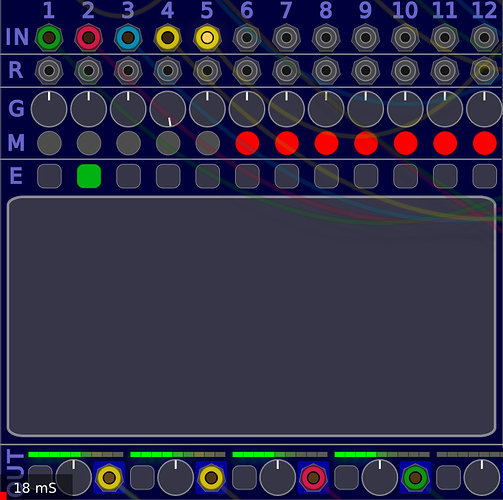The height and width of the screenshot is (500, 503).
Task: Enable the E button on channel 4
Action: [x=168, y=176]
